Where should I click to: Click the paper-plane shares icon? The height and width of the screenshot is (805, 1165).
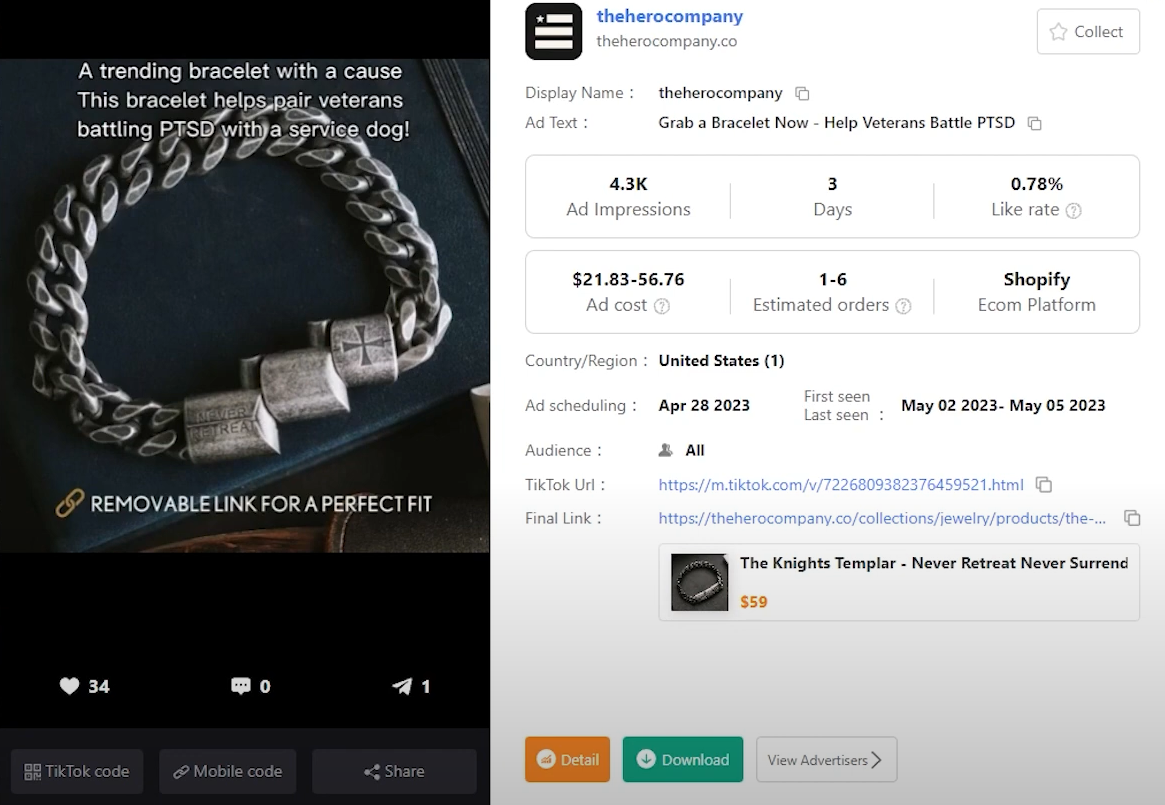(402, 686)
